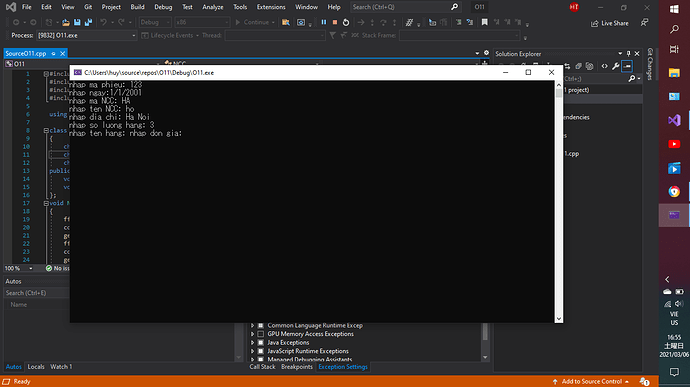Open file via toolbar folder icon
This screenshot has width=690, height=387.
click(x=66, y=22)
